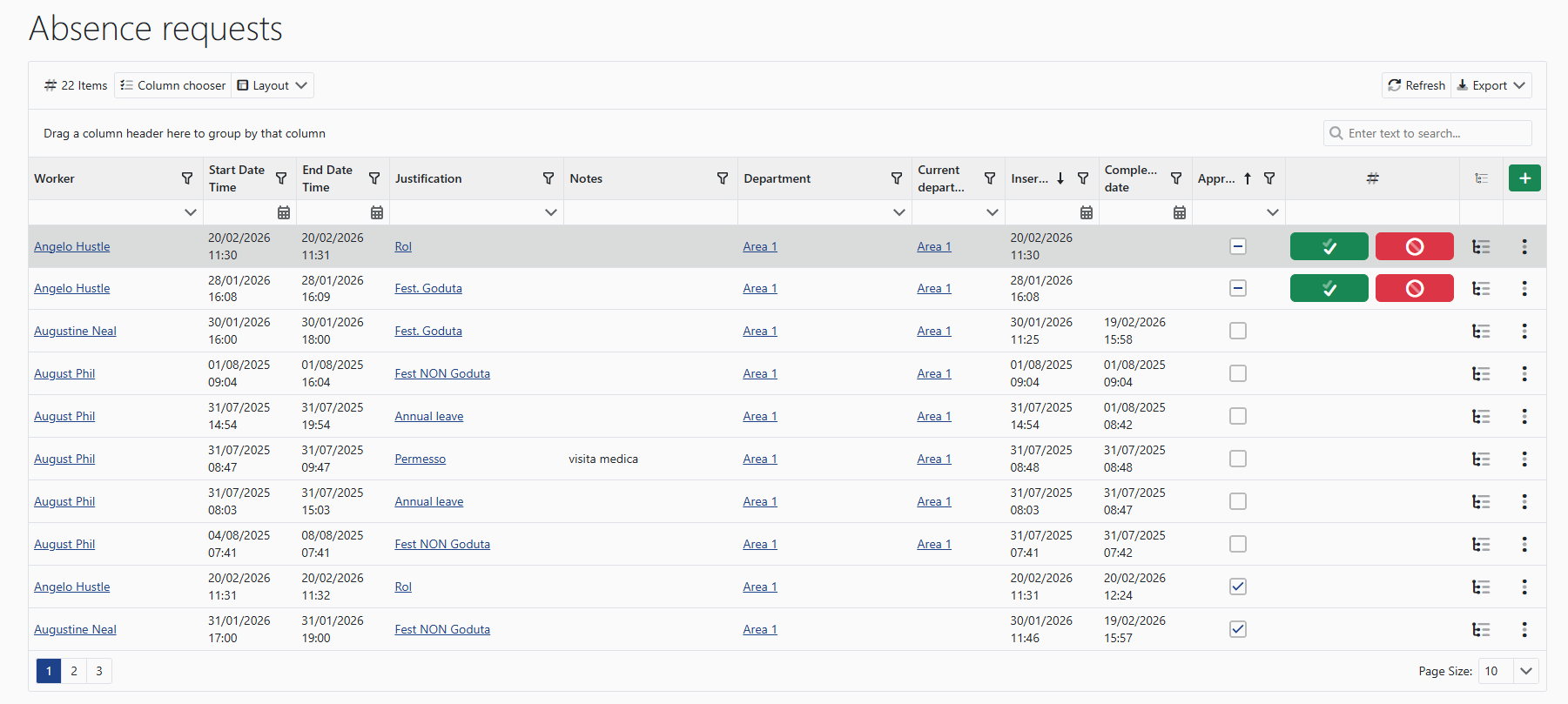Image resolution: width=1568 pixels, height=704 pixels.
Task: Reject Angelo Hustle's 28/01/2026 request
Action: (1414, 288)
